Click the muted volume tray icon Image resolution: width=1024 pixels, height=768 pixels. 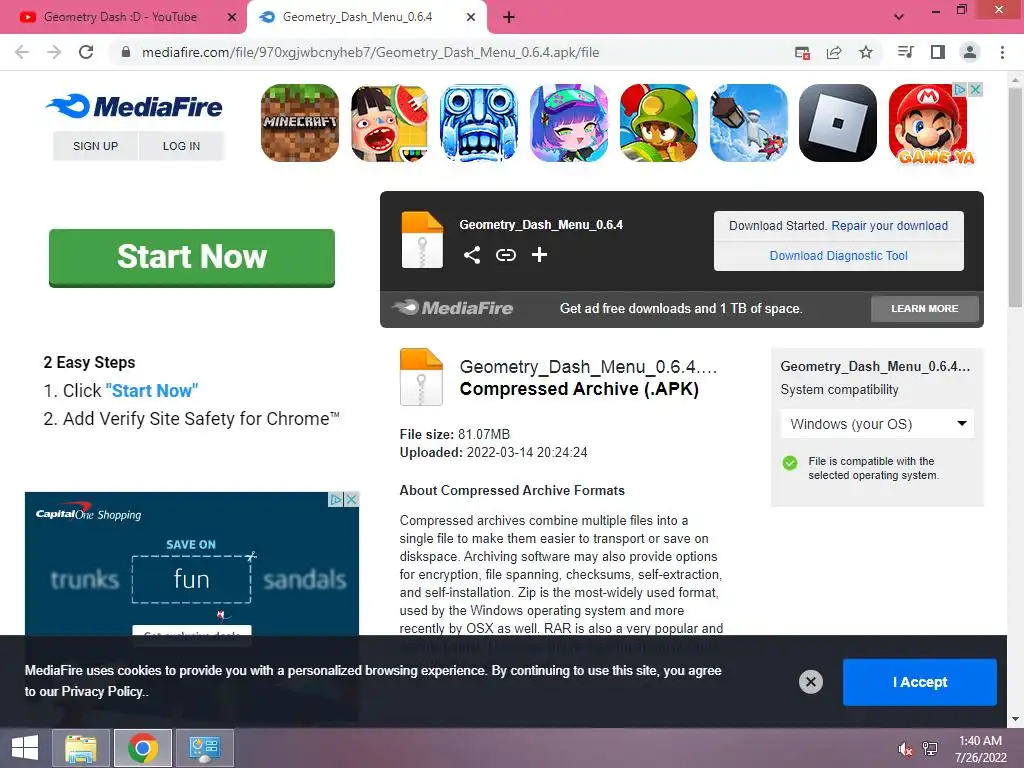point(905,749)
